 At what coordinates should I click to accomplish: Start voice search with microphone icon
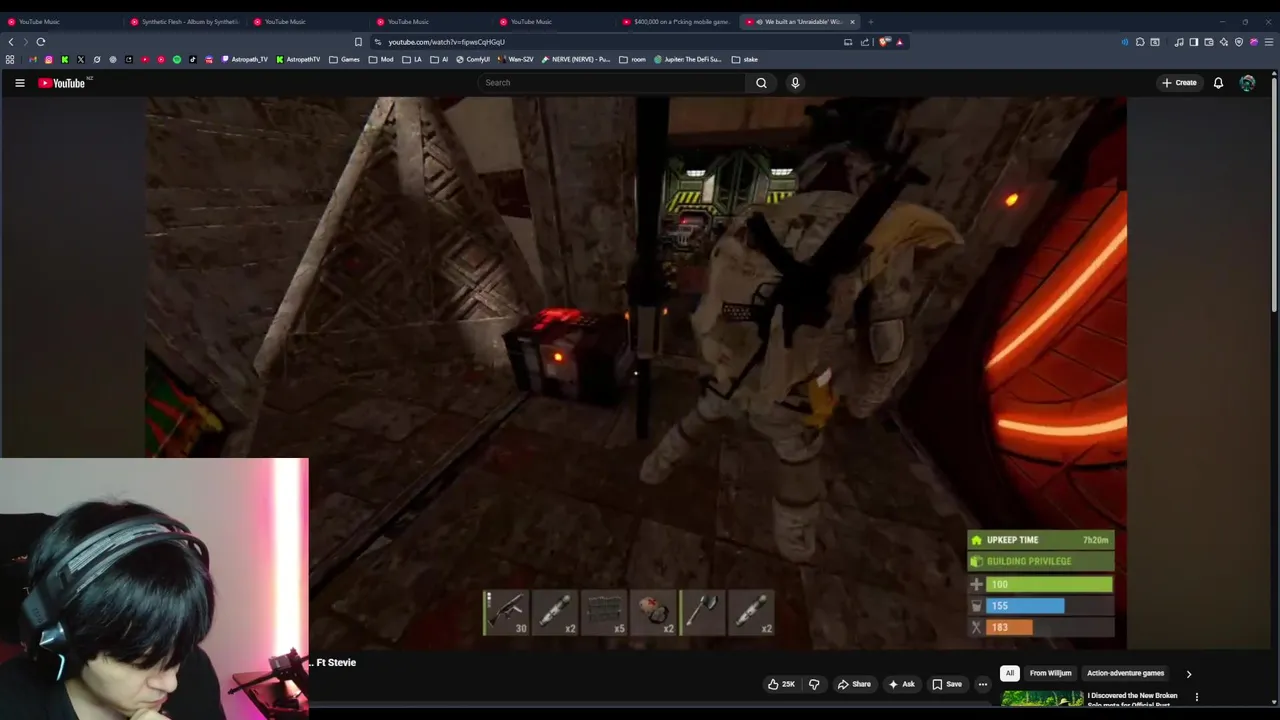795,83
